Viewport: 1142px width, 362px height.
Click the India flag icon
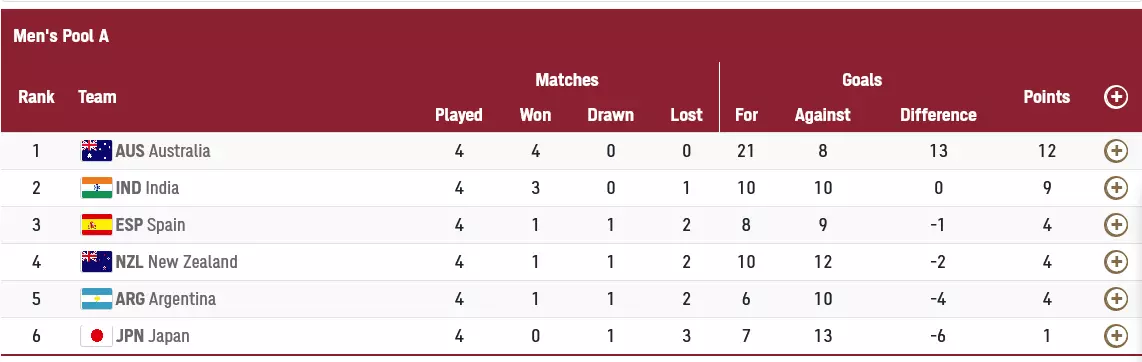[x=96, y=188]
